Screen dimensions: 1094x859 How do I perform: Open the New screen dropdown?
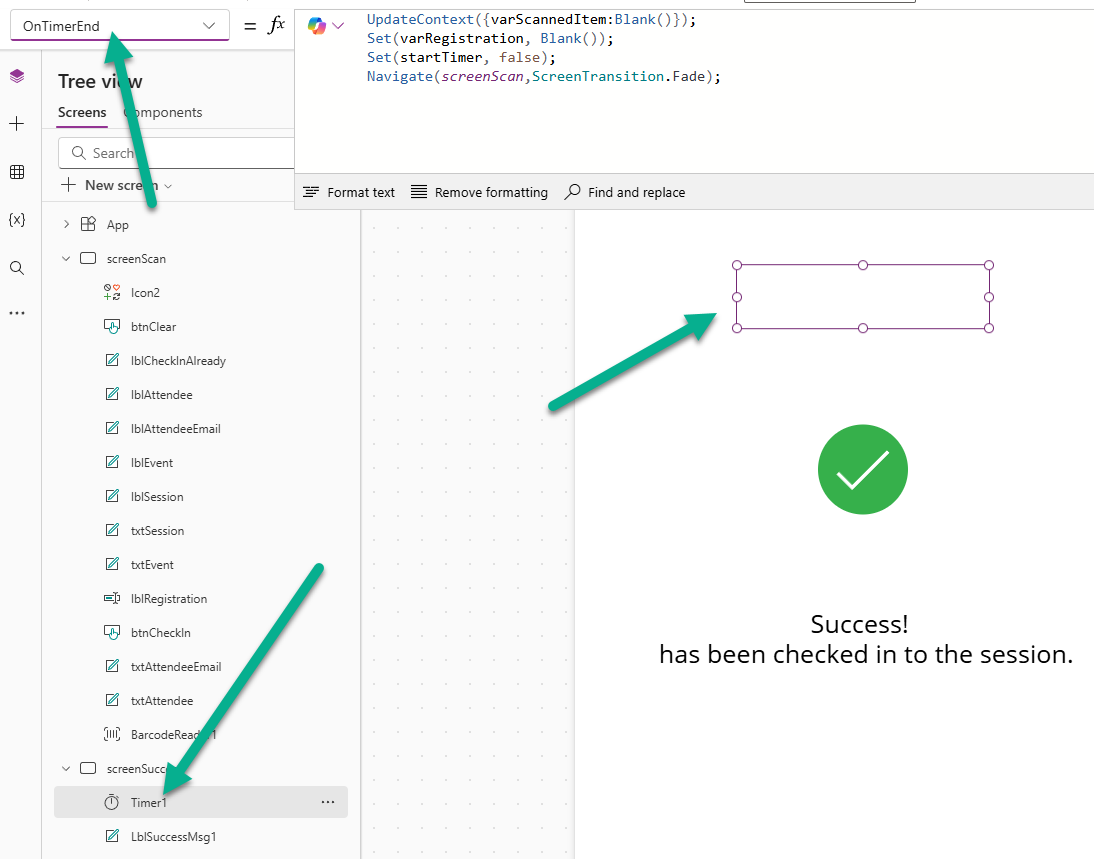tap(118, 185)
